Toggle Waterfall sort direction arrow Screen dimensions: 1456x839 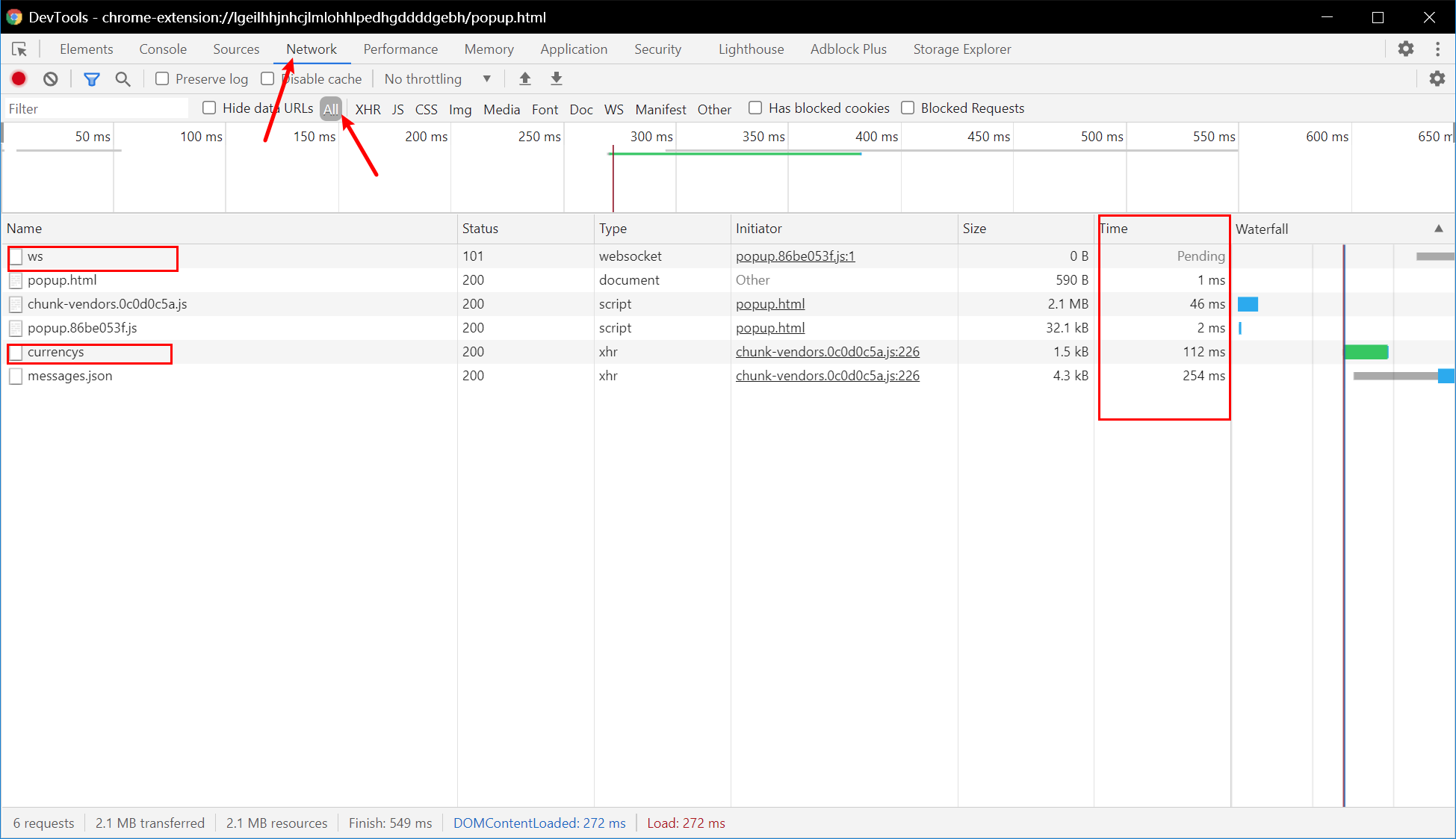pyautogui.click(x=1438, y=229)
